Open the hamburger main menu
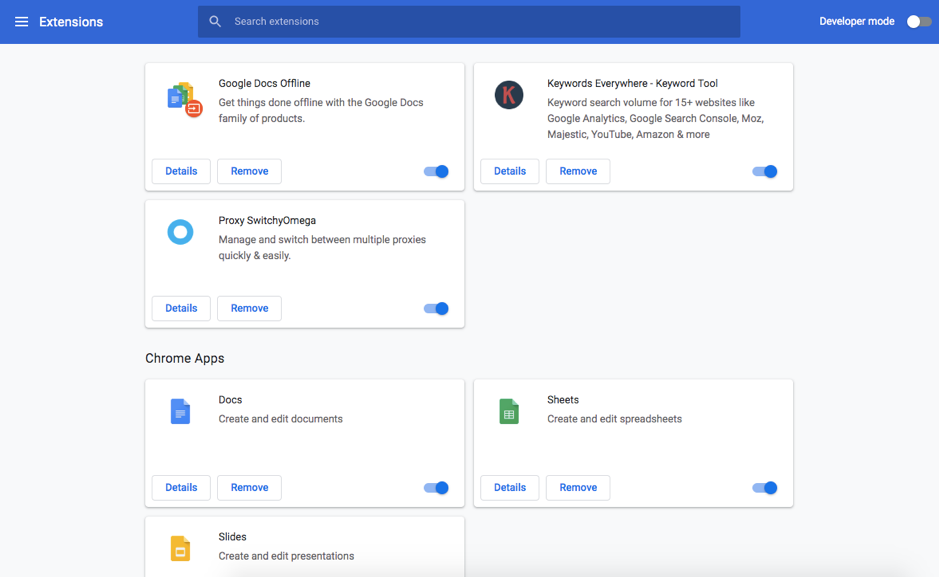Viewport: 939px width, 577px height. [21, 22]
